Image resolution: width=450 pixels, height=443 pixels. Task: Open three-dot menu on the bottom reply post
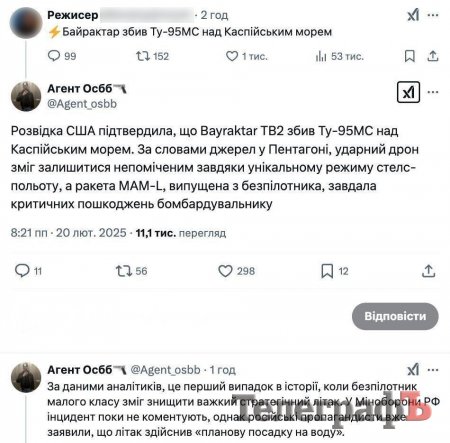pos(433,370)
